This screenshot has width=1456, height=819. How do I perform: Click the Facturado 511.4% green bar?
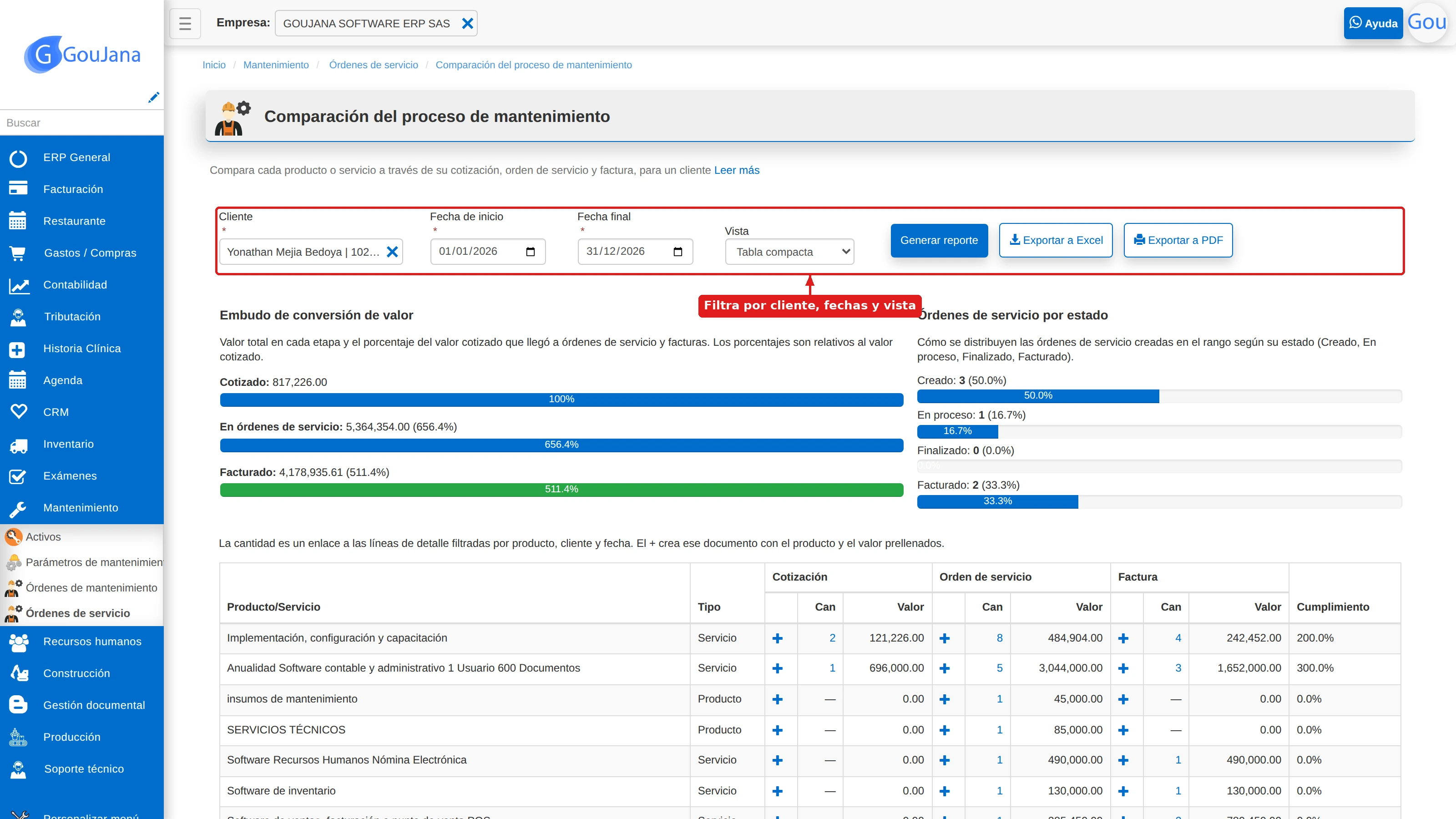pyautogui.click(x=561, y=489)
